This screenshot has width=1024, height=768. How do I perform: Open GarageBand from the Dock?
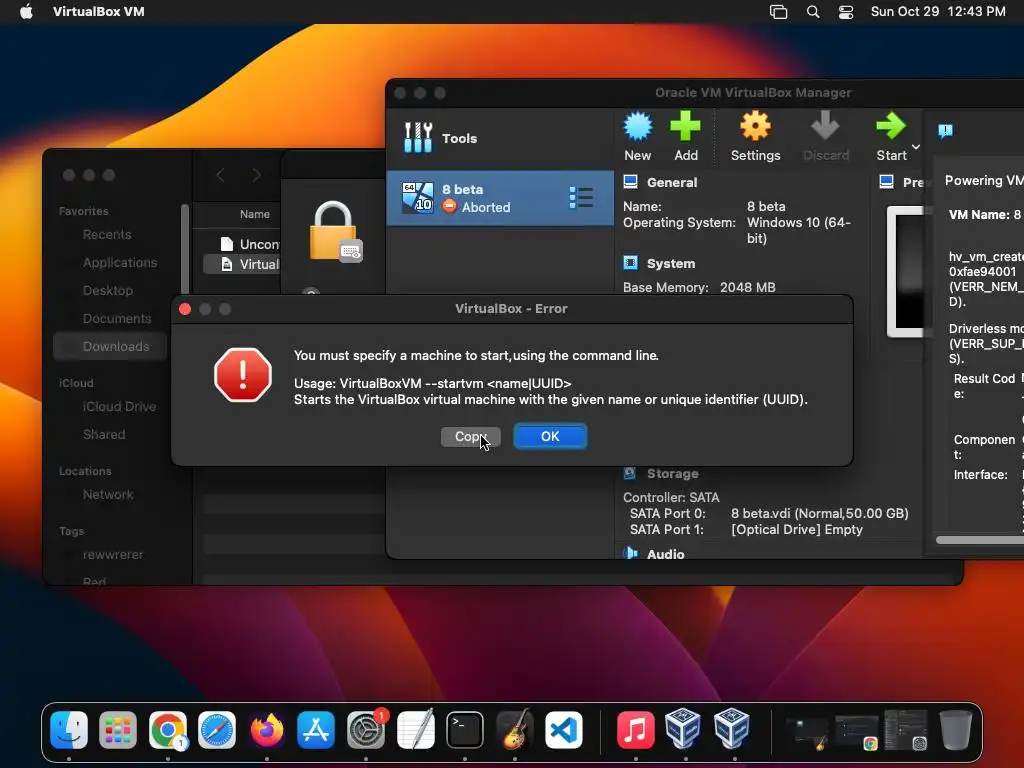tap(515, 729)
